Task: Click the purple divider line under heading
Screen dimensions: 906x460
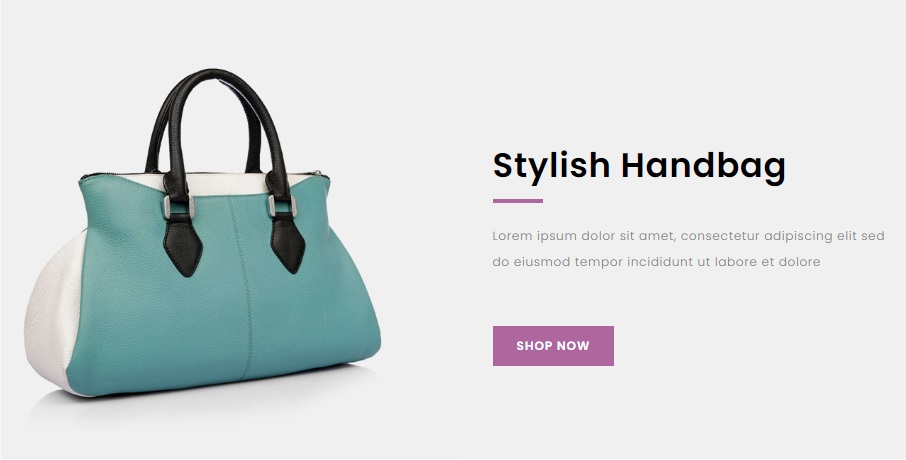Action: [x=518, y=201]
